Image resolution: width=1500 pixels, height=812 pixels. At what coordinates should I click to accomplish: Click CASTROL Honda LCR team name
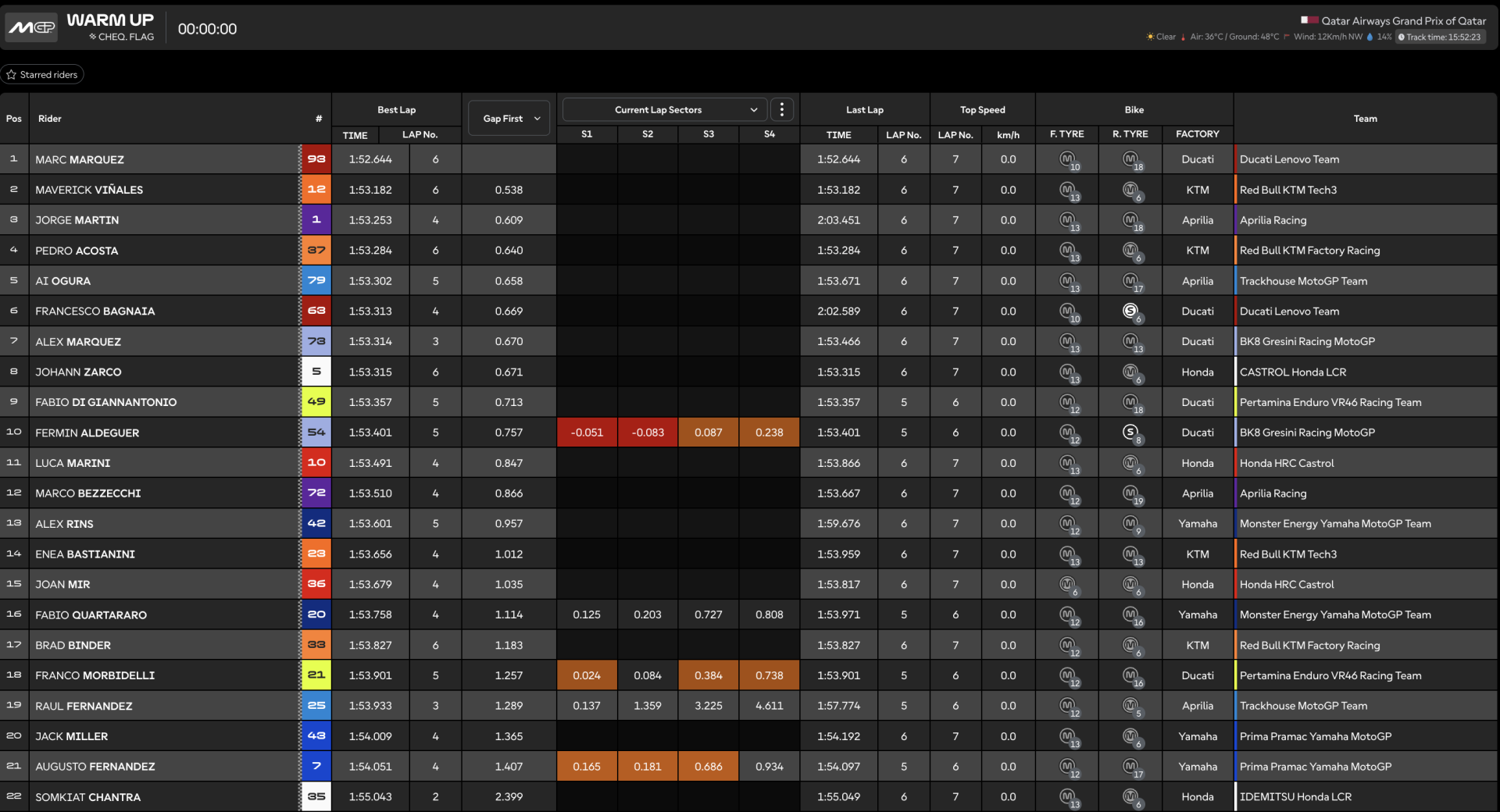(1293, 372)
